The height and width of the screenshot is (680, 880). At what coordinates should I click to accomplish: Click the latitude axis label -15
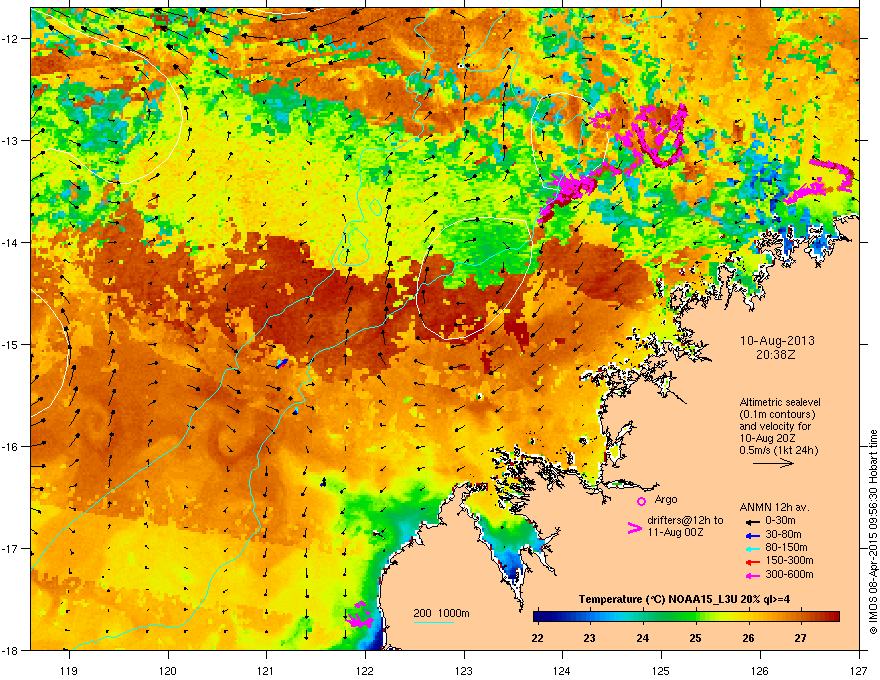click(x=11, y=344)
